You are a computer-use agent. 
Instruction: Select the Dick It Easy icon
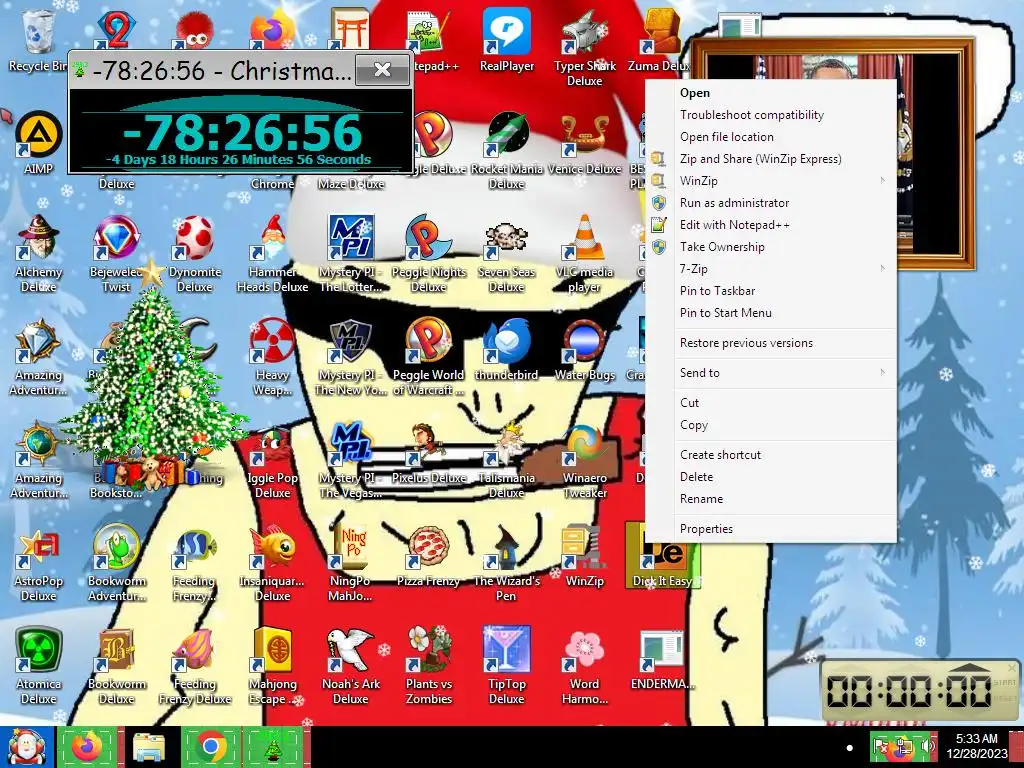coord(662,555)
